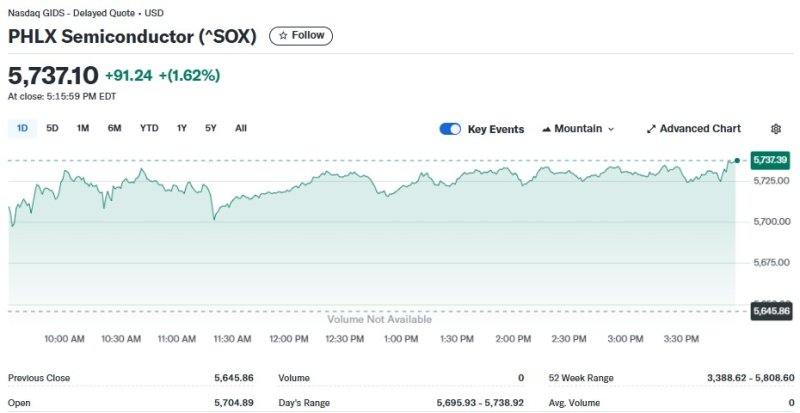The width and height of the screenshot is (800, 413).
Task: Open the chart settings gear icon
Action: click(x=776, y=129)
